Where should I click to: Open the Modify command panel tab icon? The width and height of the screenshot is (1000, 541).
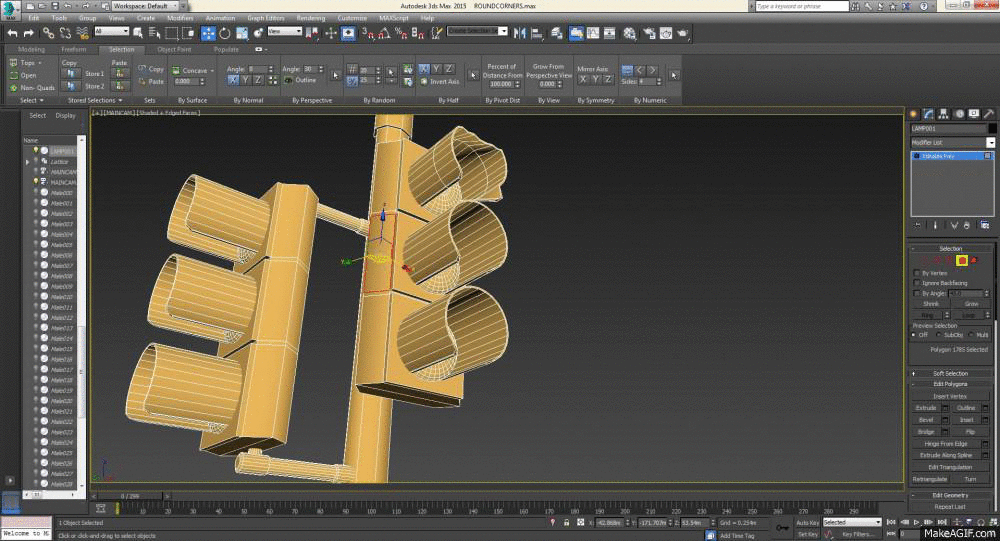(928, 114)
